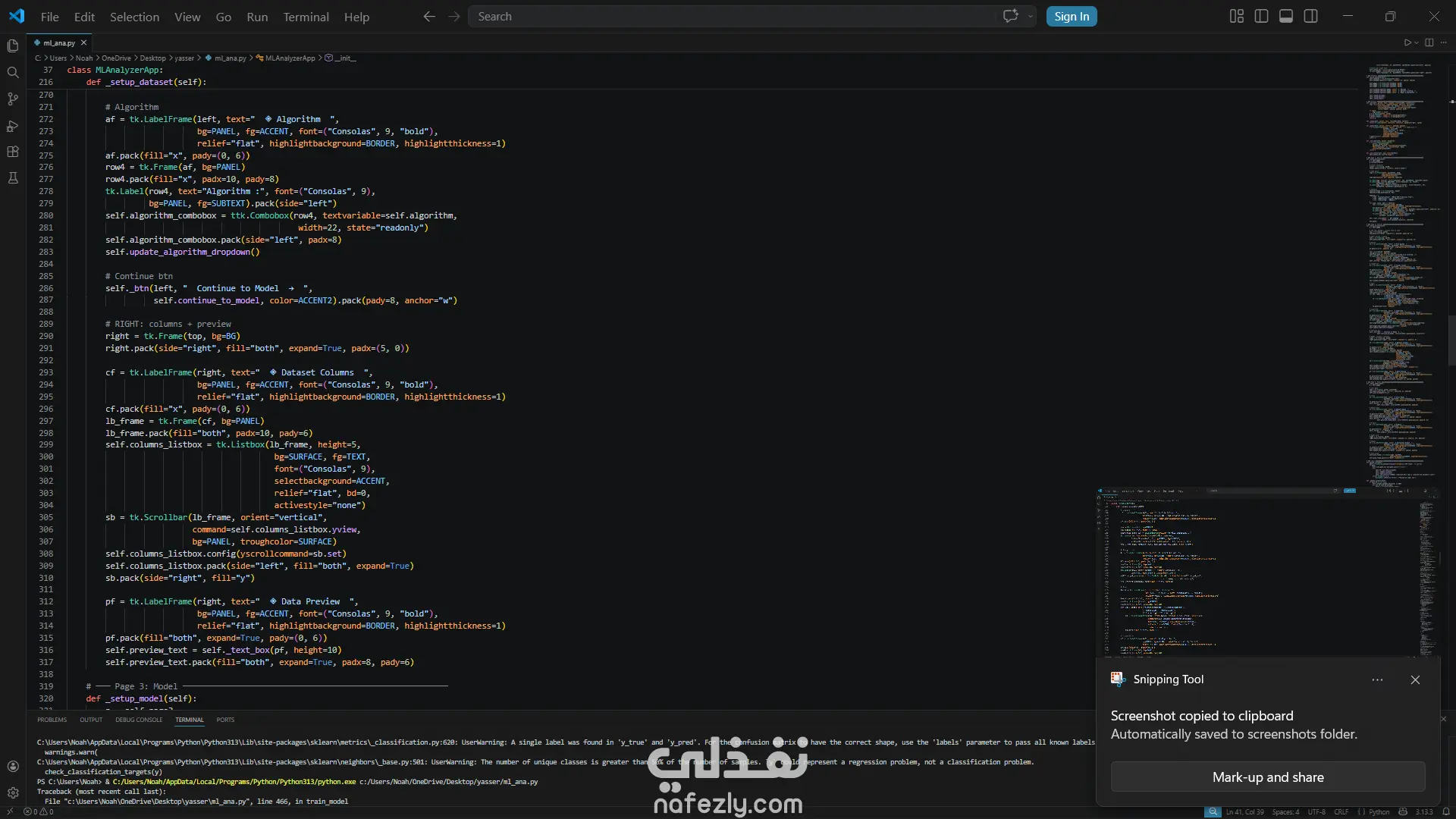Open the Search view in the activity bar

click(13, 72)
